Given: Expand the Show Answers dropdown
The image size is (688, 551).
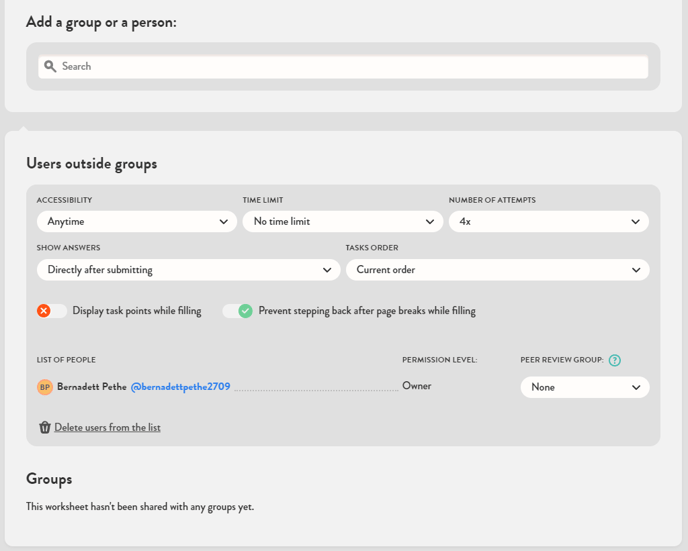Looking at the screenshot, I should coord(188,270).
